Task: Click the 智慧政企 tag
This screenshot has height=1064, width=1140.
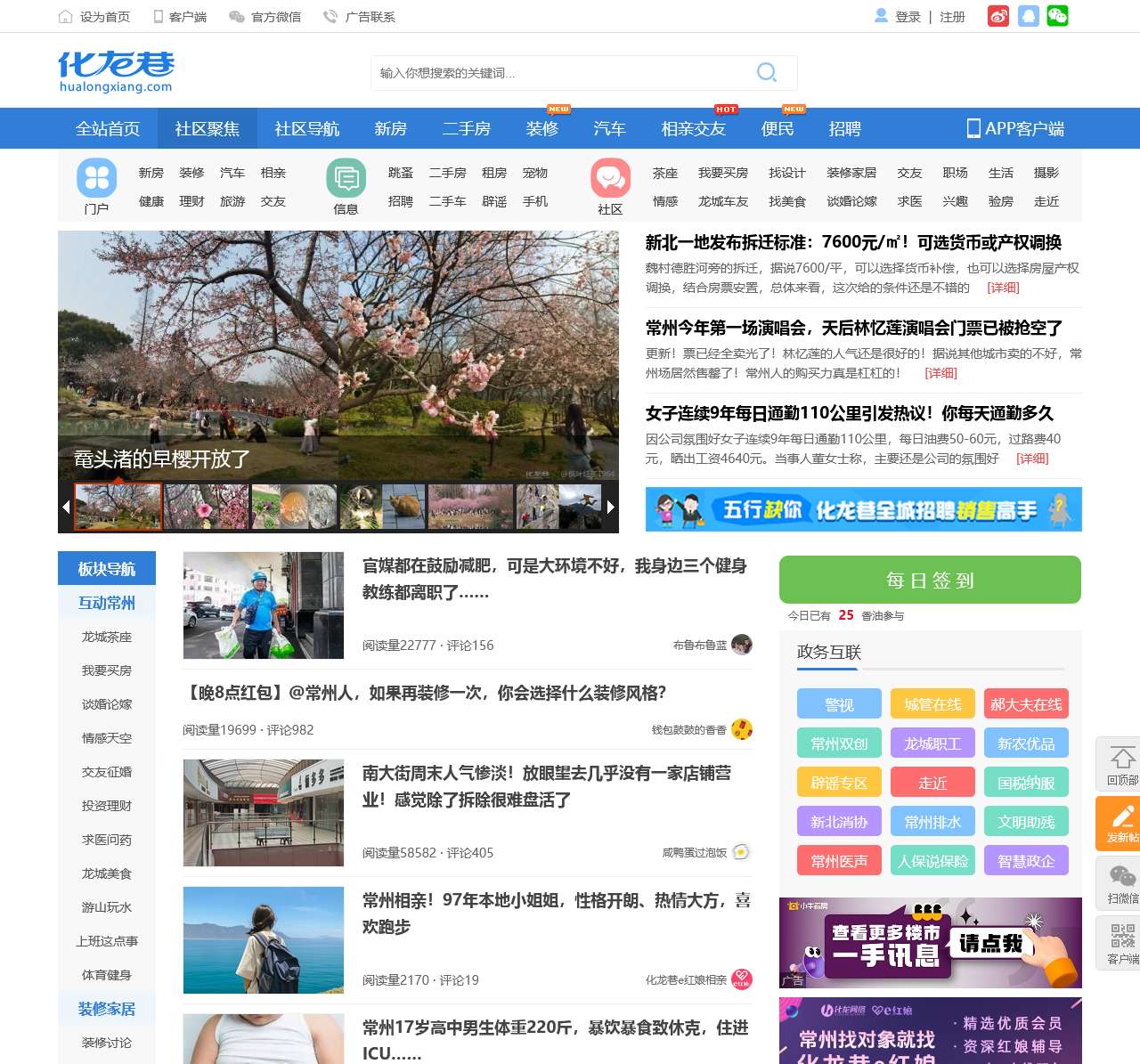Action: [1026, 860]
